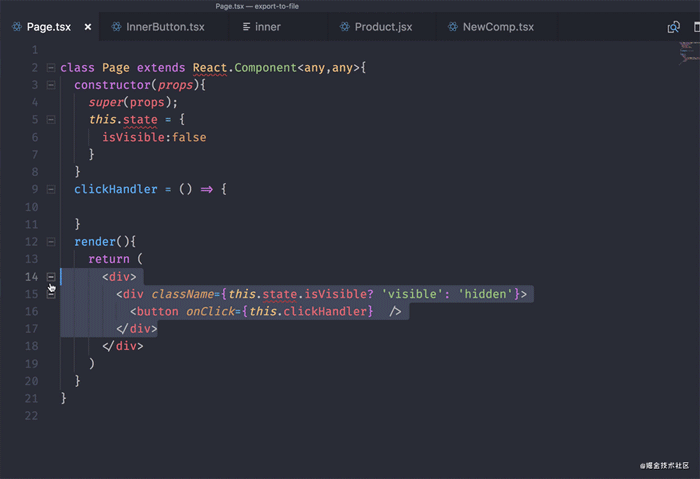Collapse the this.state object on line 5
The width and height of the screenshot is (700, 479).
coord(50,120)
